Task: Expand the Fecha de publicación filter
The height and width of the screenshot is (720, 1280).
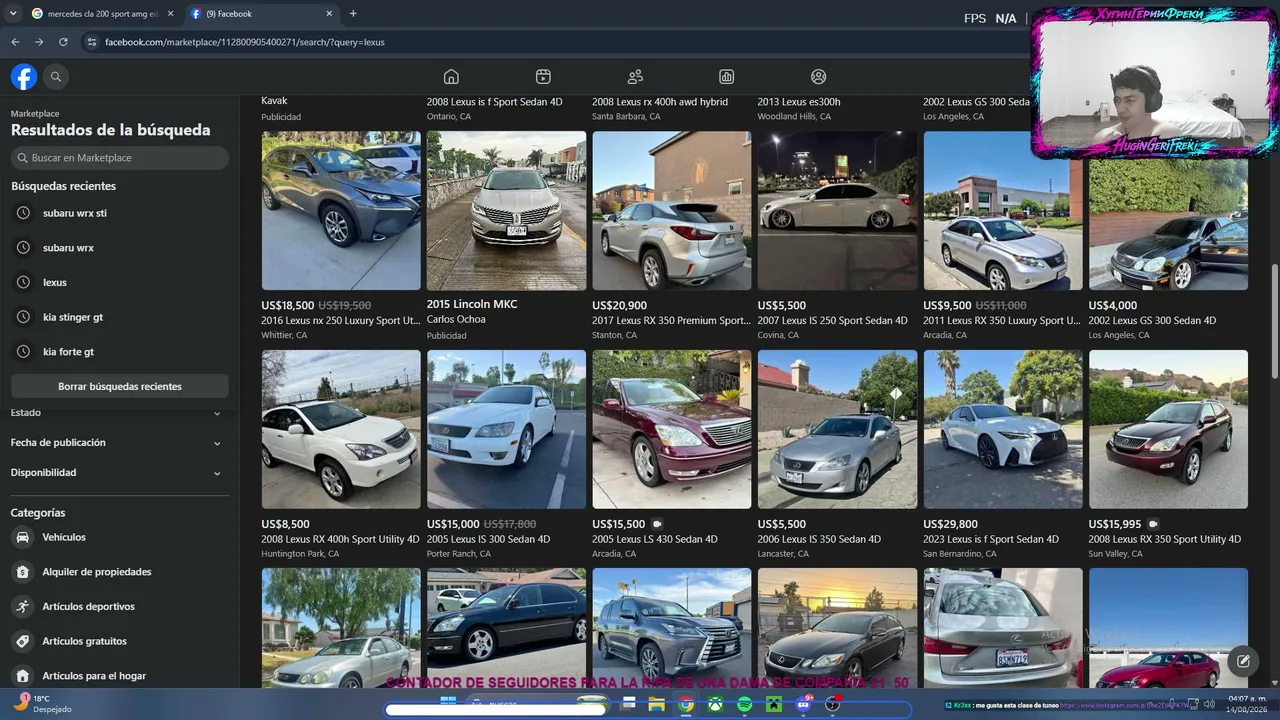Action: click(119, 443)
